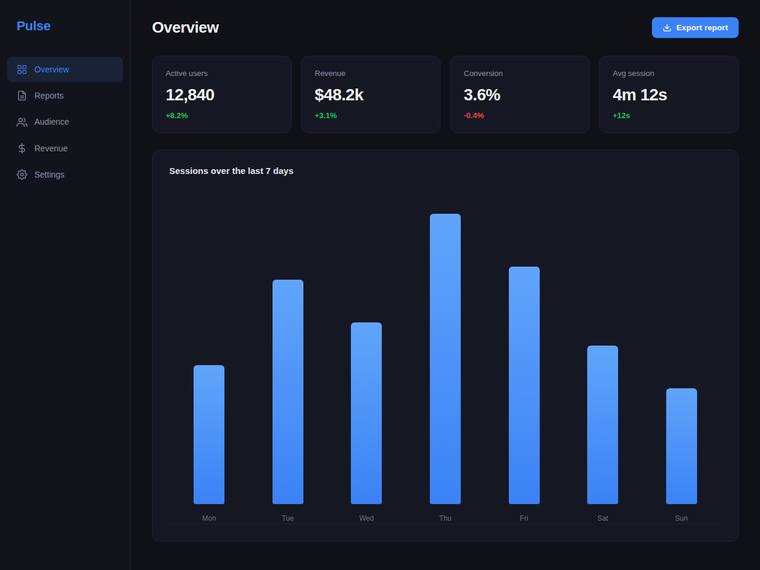Click the Revenue dollar sign icon
The image size is (760, 570).
(22, 148)
